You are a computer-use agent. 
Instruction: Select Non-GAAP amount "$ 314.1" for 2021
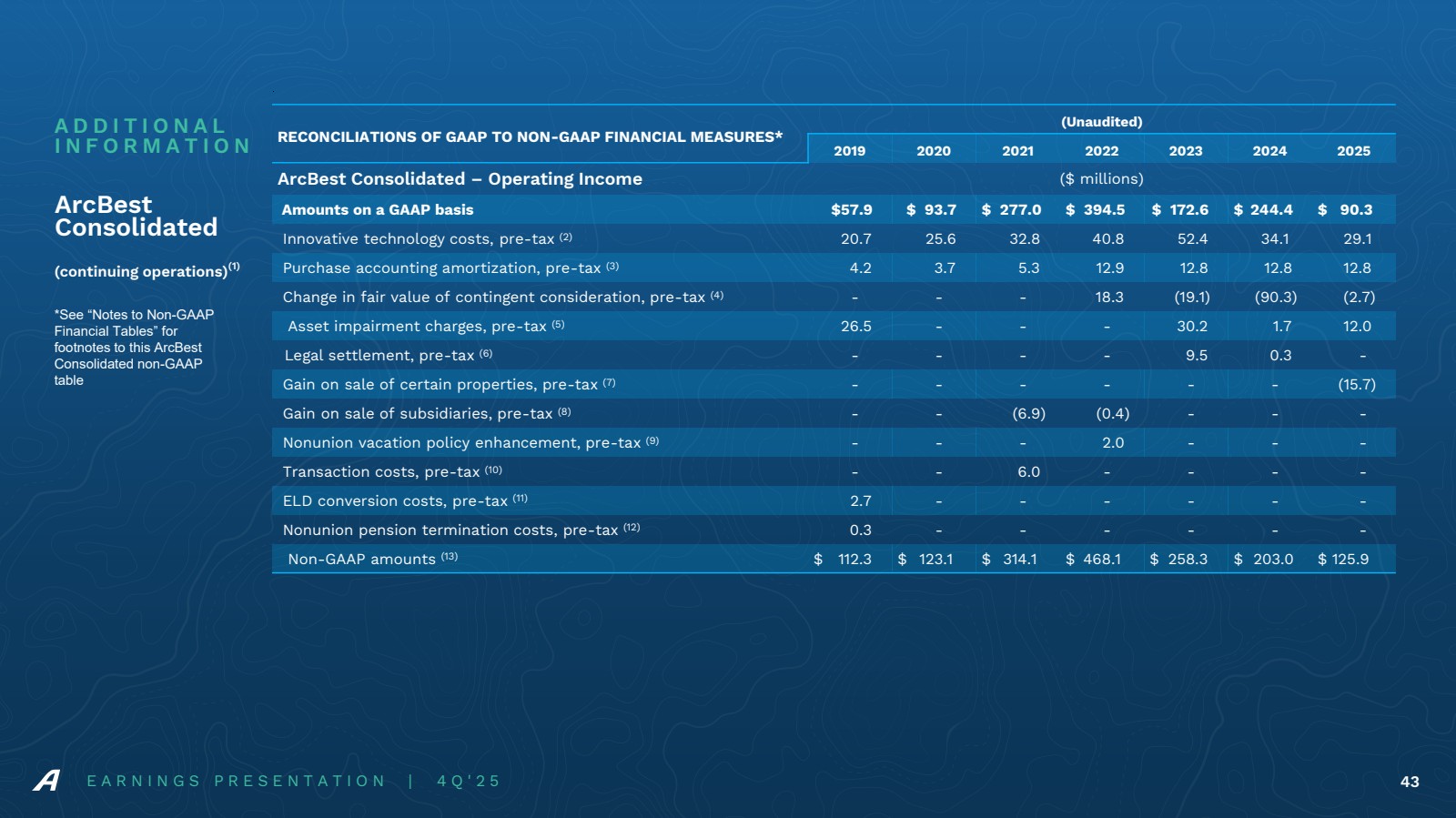pos(1010,560)
